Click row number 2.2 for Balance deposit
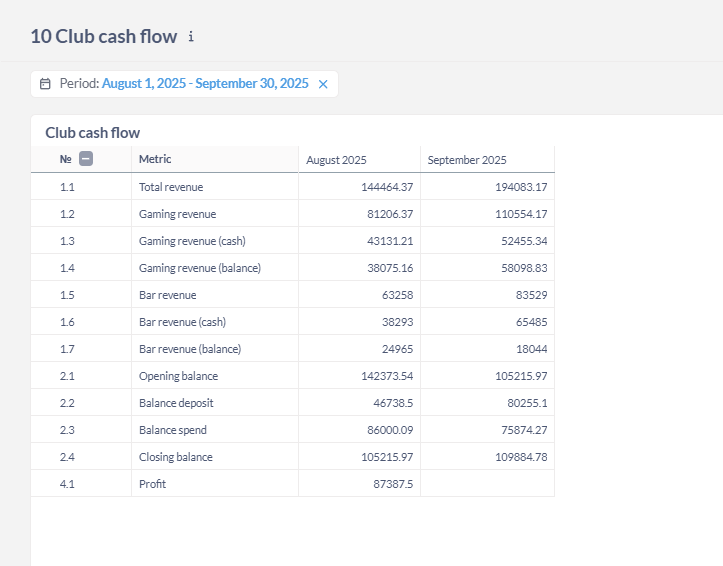Screen dimensions: 723x566 click(67, 403)
